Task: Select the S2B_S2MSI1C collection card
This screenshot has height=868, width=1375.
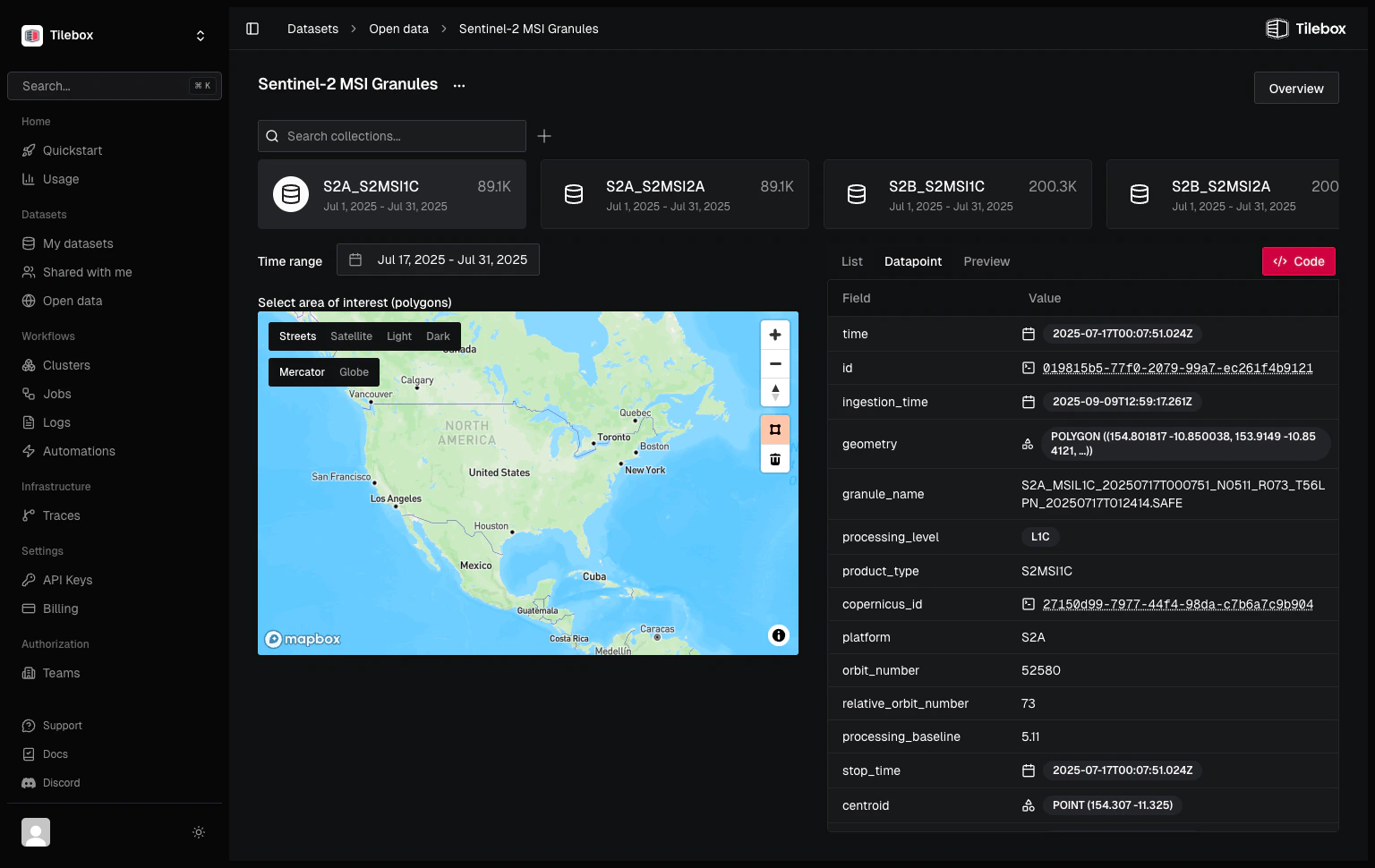Action: [958, 194]
